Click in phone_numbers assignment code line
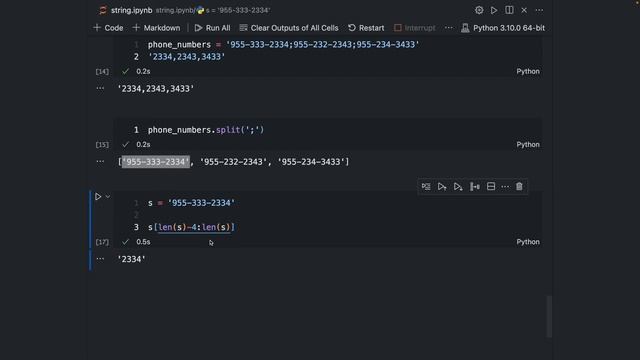 (x=283, y=44)
